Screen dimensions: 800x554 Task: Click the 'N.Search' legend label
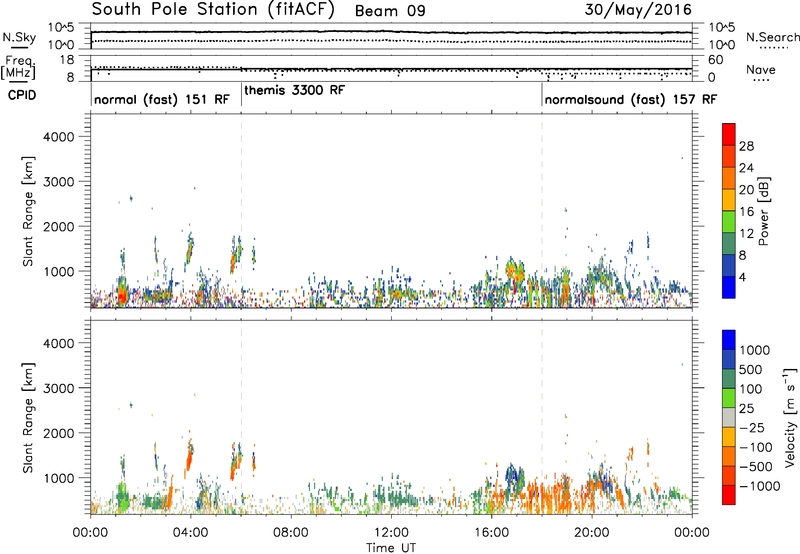[x=773, y=37]
